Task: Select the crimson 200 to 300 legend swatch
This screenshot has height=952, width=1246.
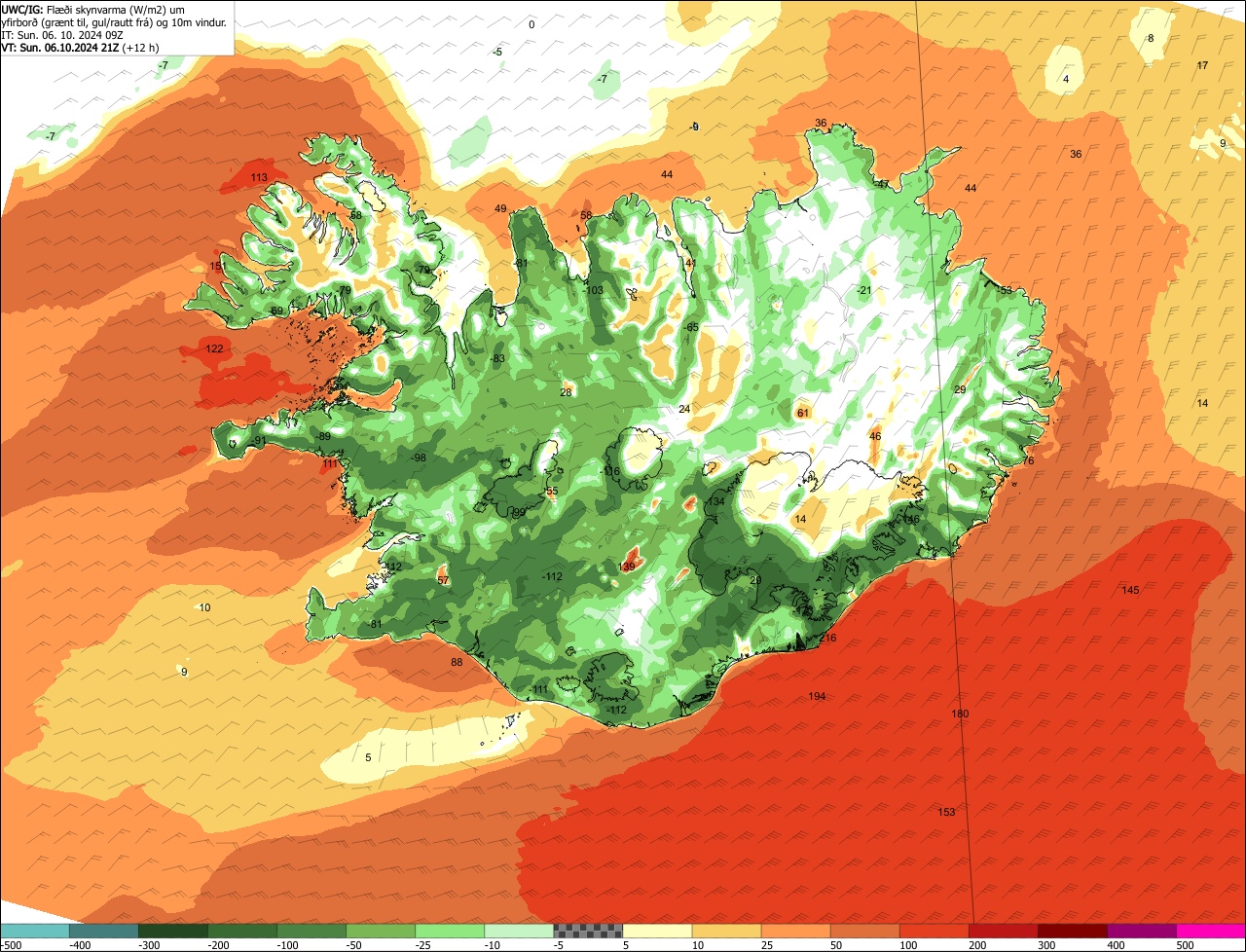Action: coord(1003,931)
